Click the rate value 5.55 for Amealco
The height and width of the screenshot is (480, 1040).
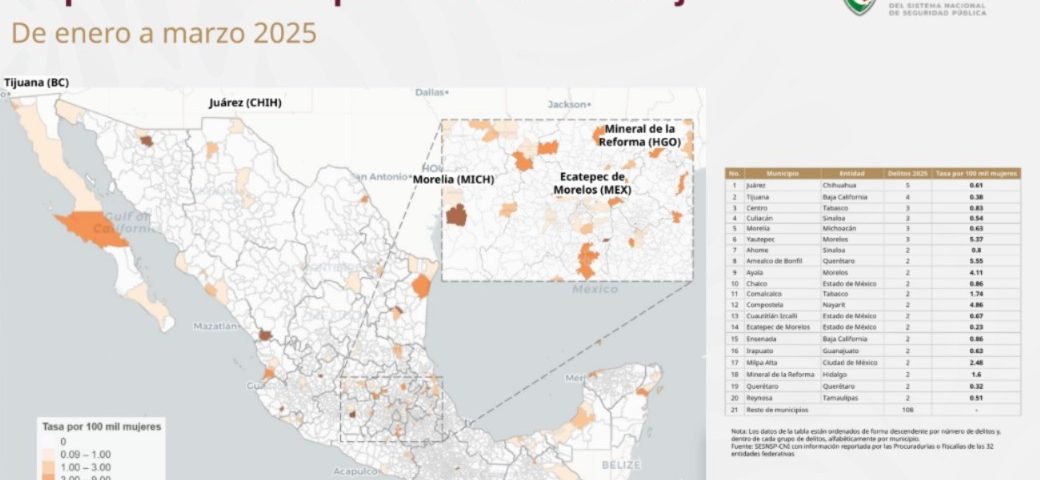tap(976, 261)
